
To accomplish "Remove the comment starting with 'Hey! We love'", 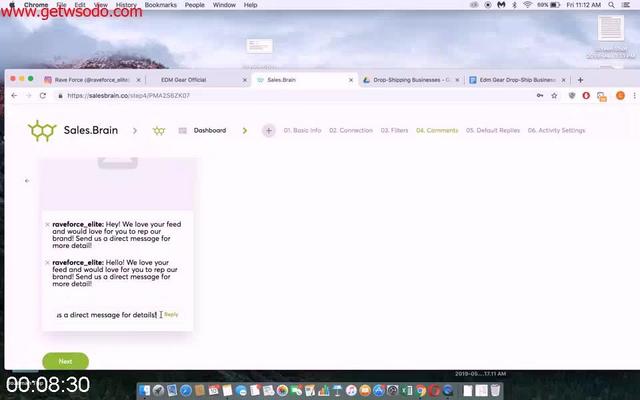I will point(47,224).
